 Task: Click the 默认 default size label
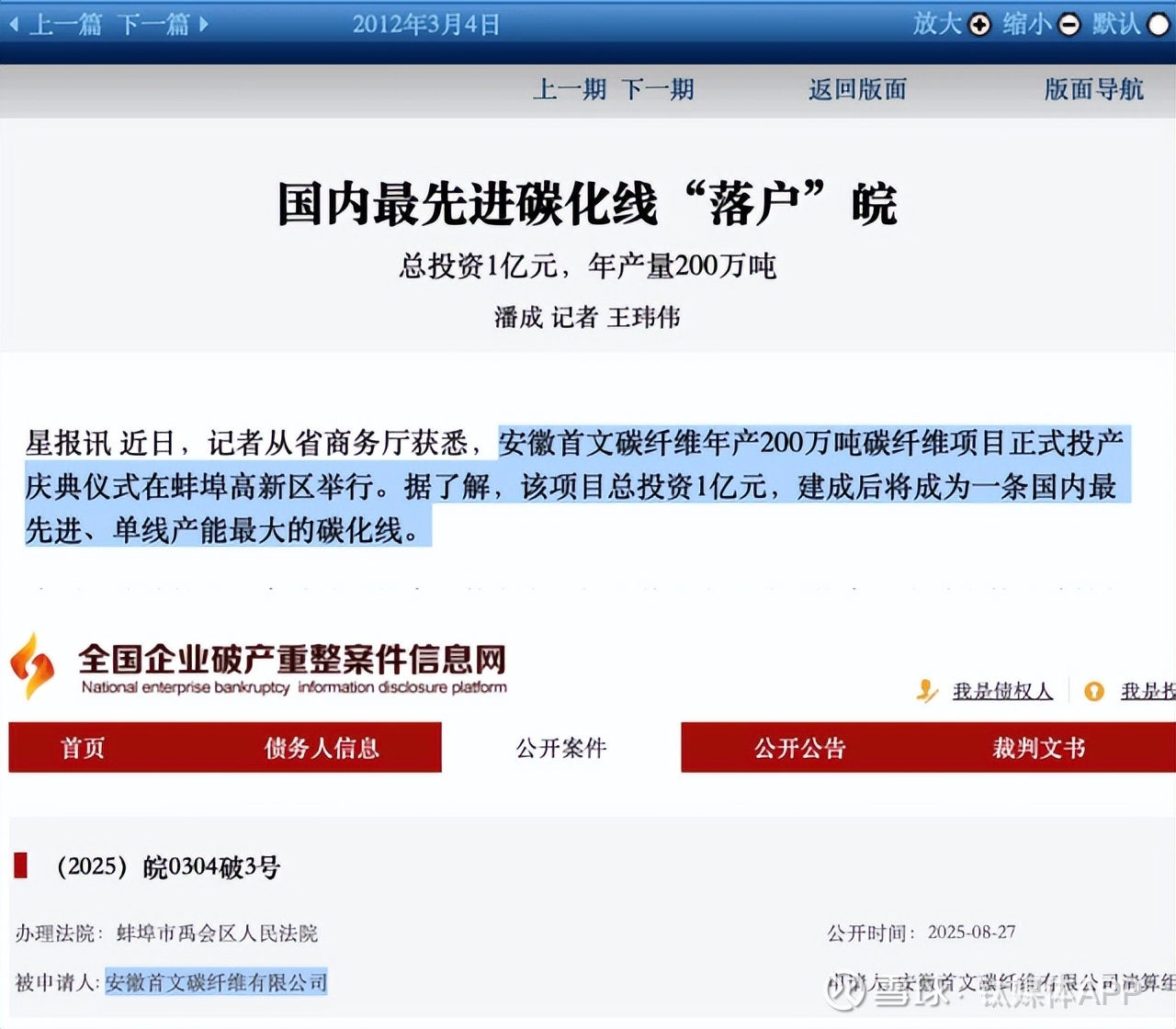click(1117, 24)
